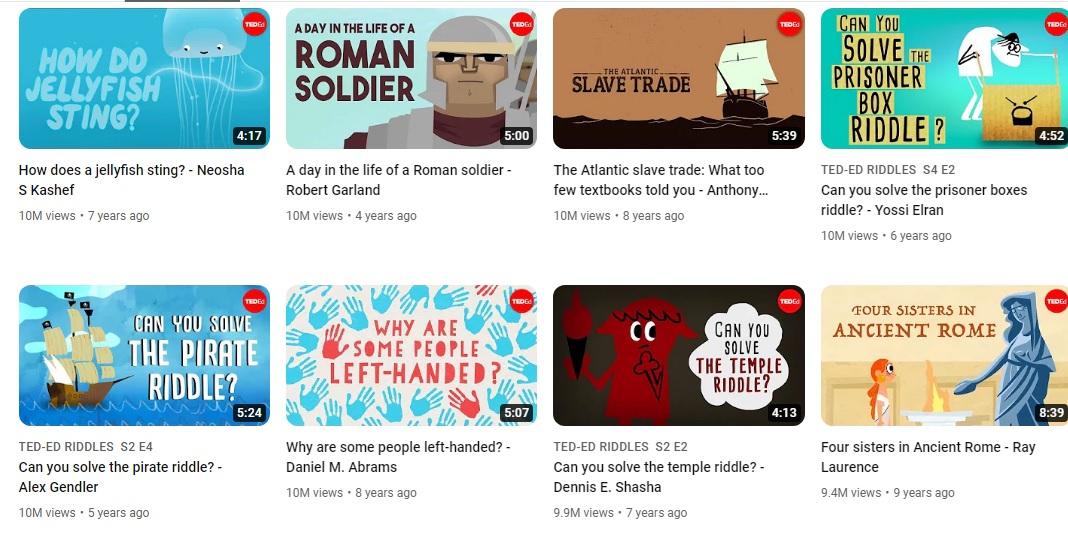Open the Prisoner Box Riddle thumbnail
The width and height of the screenshot is (1068, 544).
tap(945, 78)
